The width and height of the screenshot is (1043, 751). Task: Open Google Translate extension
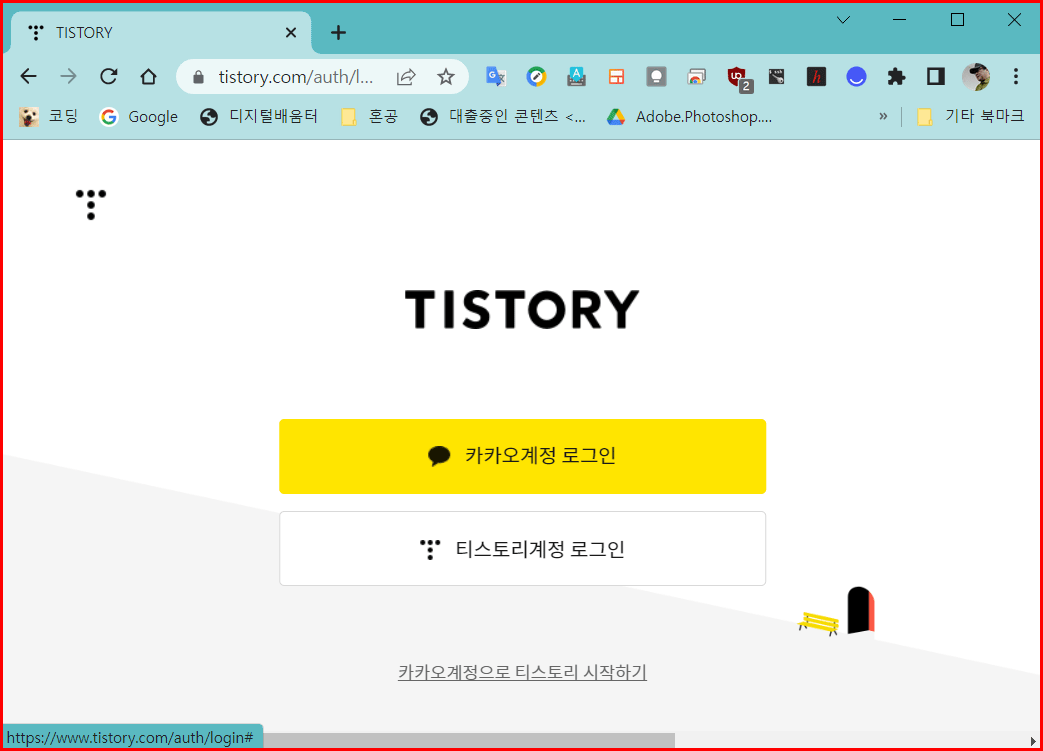coord(496,77)
